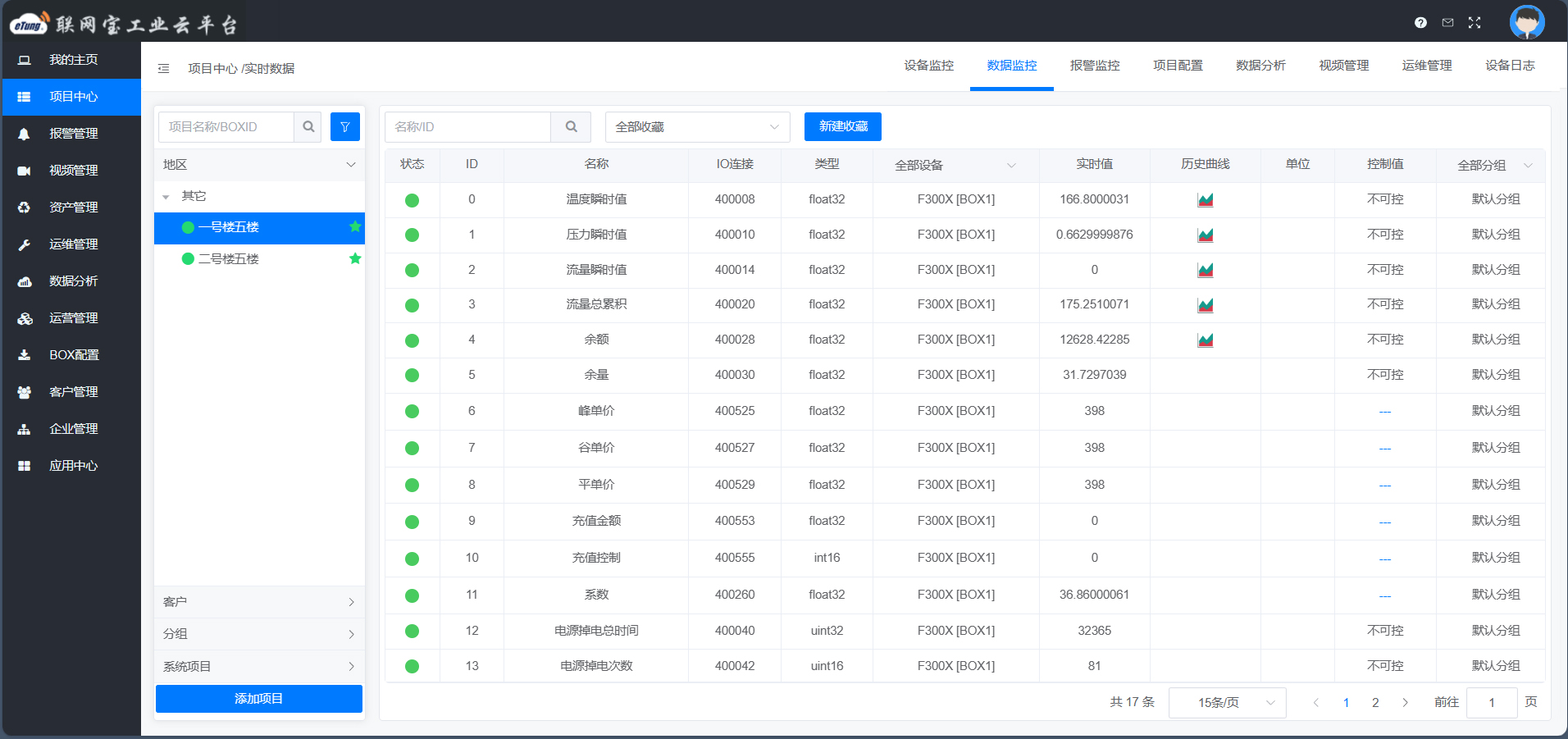Screen dimensions: 1568x739
Task: Select project 二号楼五楼 in tree
Action: pos(259,259)
